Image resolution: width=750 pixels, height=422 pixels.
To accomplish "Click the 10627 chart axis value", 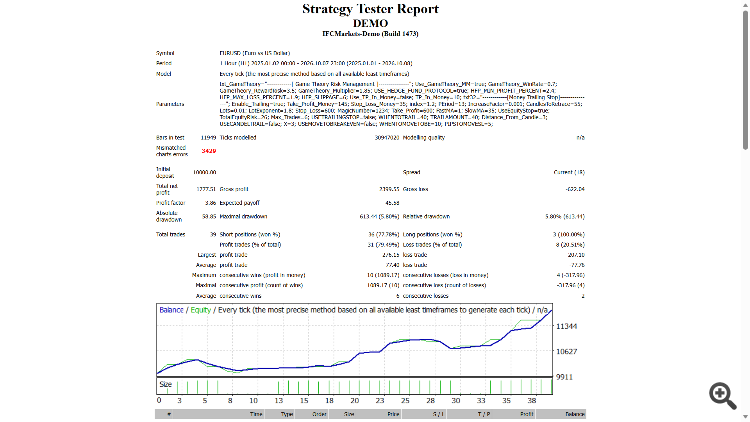I will pyautogui.click(x=566, y=351).
